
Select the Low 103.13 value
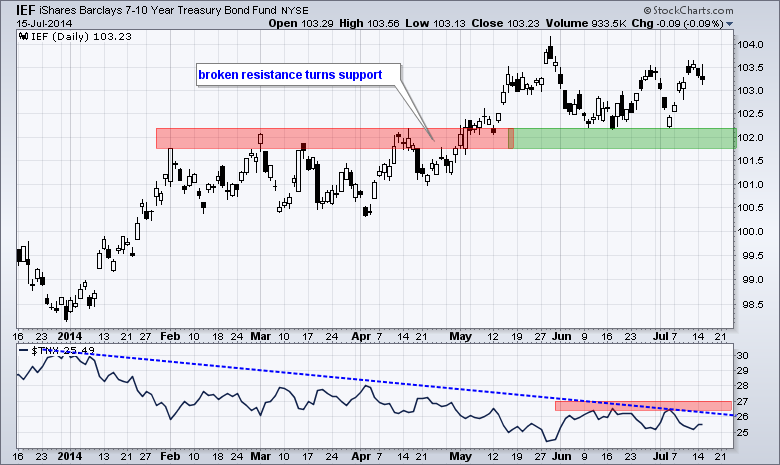[x=435, y=23]
